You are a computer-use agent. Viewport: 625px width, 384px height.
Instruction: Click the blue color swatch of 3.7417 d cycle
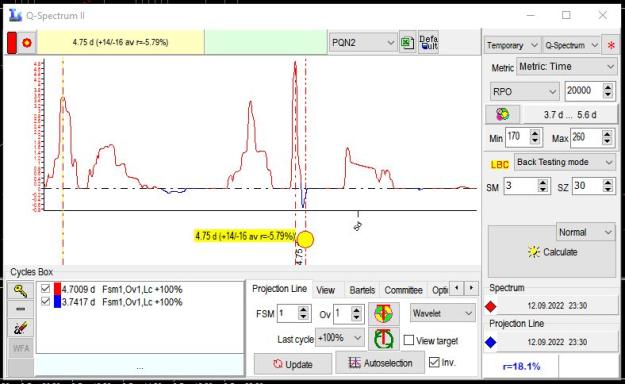tap(57, 301)
